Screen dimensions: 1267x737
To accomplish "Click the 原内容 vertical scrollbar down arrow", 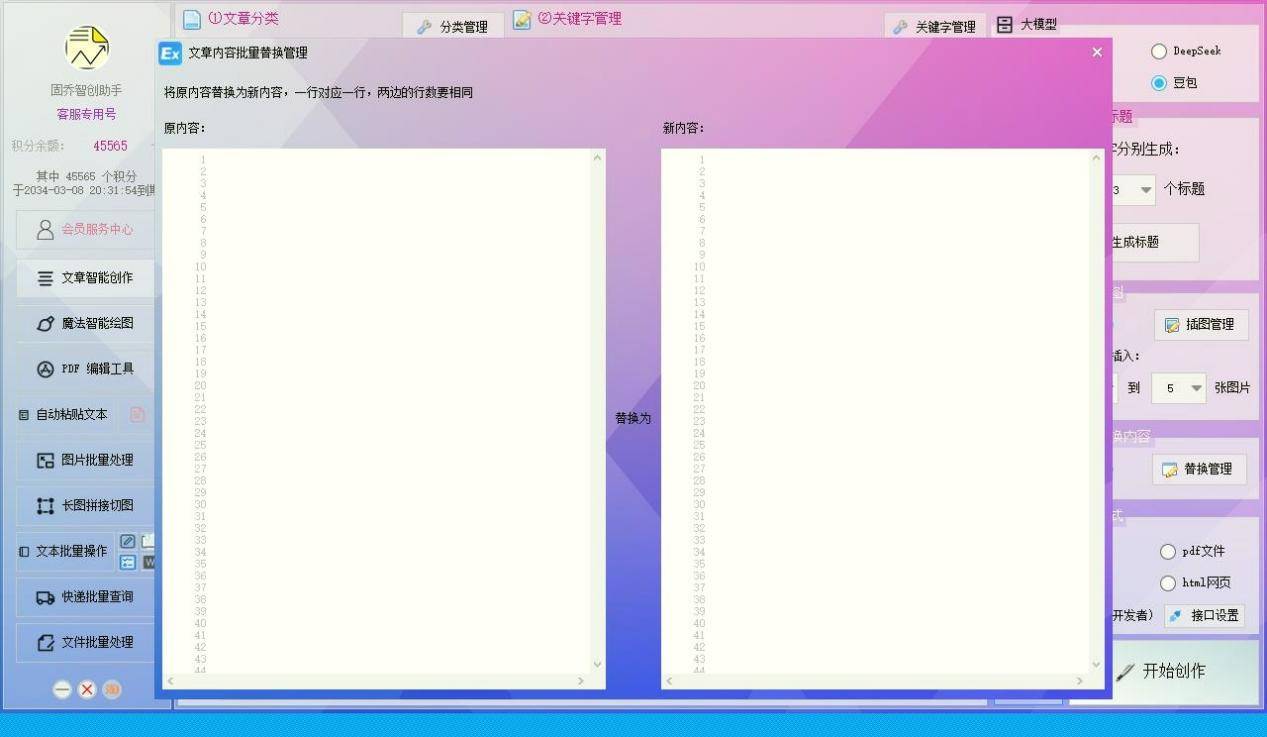I will click(598, 664).
